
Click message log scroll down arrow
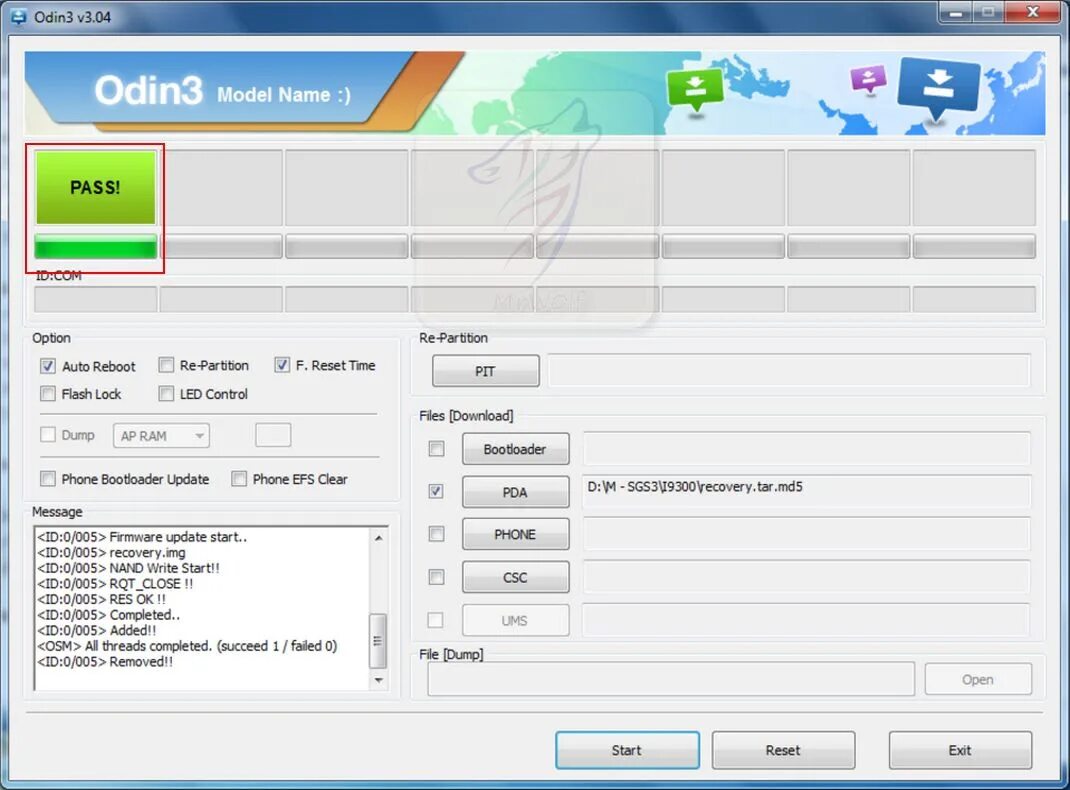[379, 680]
